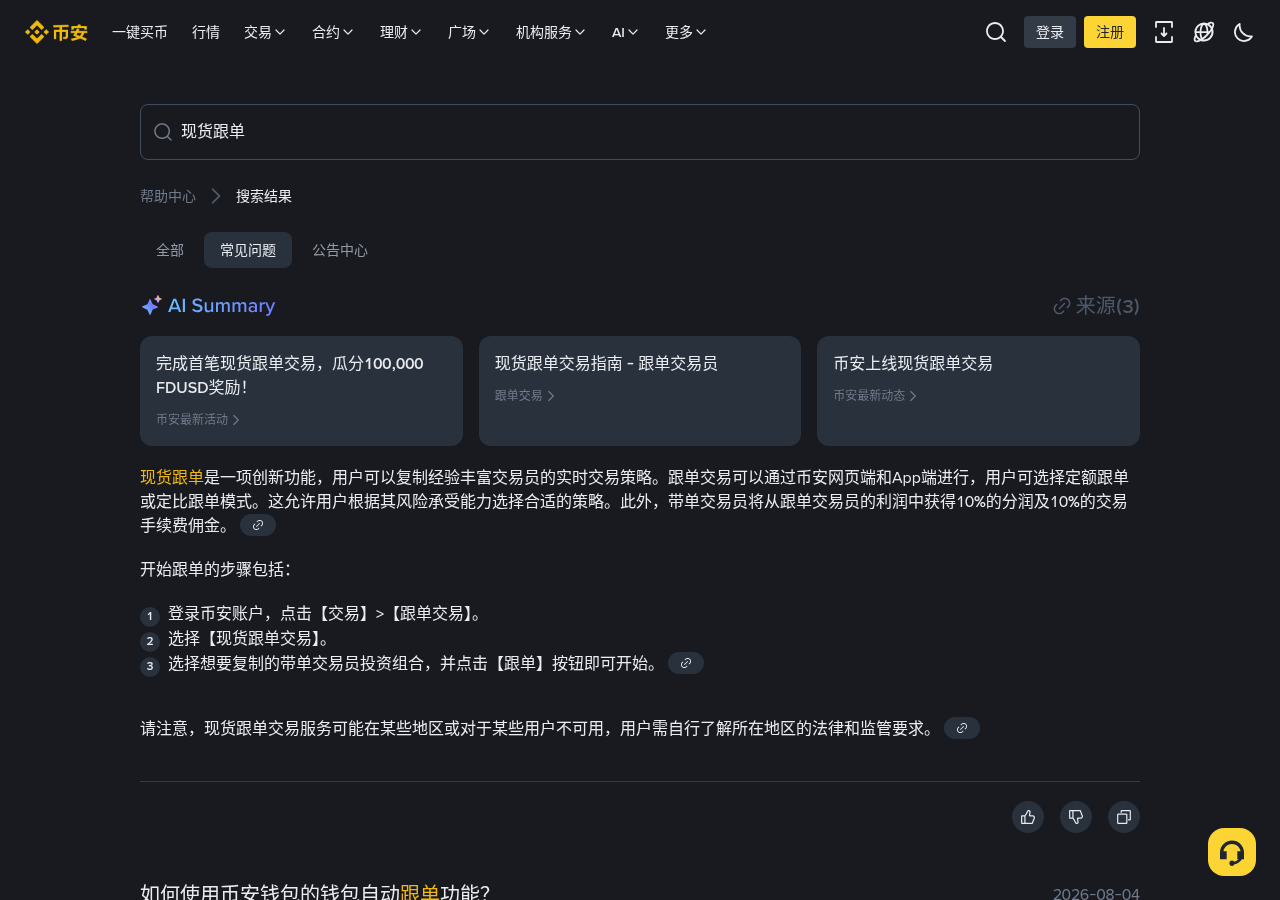
Task: Expand the AI dropdown menu
Action: pos(626,32)
